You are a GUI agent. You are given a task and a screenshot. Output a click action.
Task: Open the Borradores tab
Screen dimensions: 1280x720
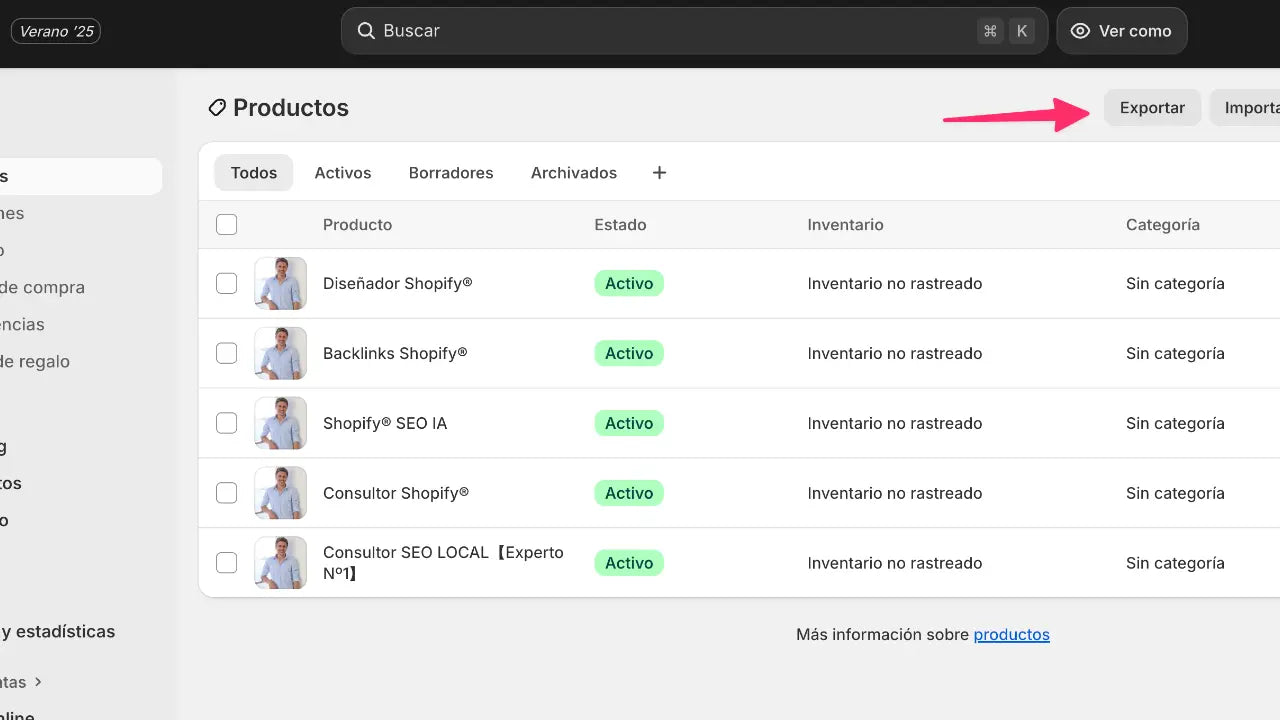(x=451, y=172)
